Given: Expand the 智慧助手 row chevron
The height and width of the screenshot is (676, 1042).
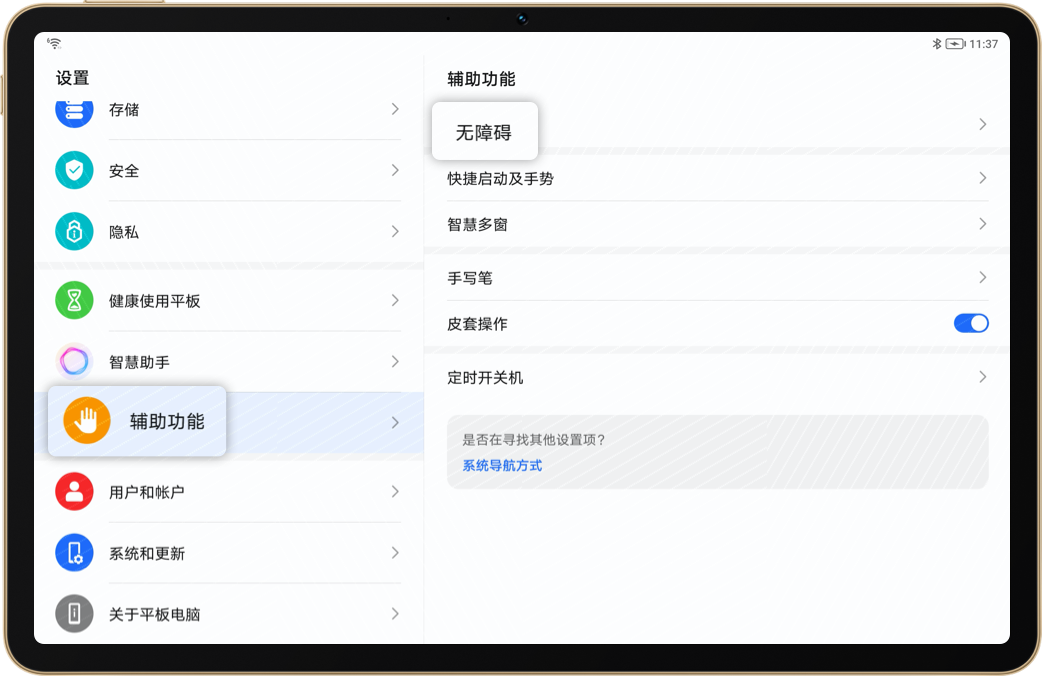Looking at the screenshot, I should coord(395,362).
